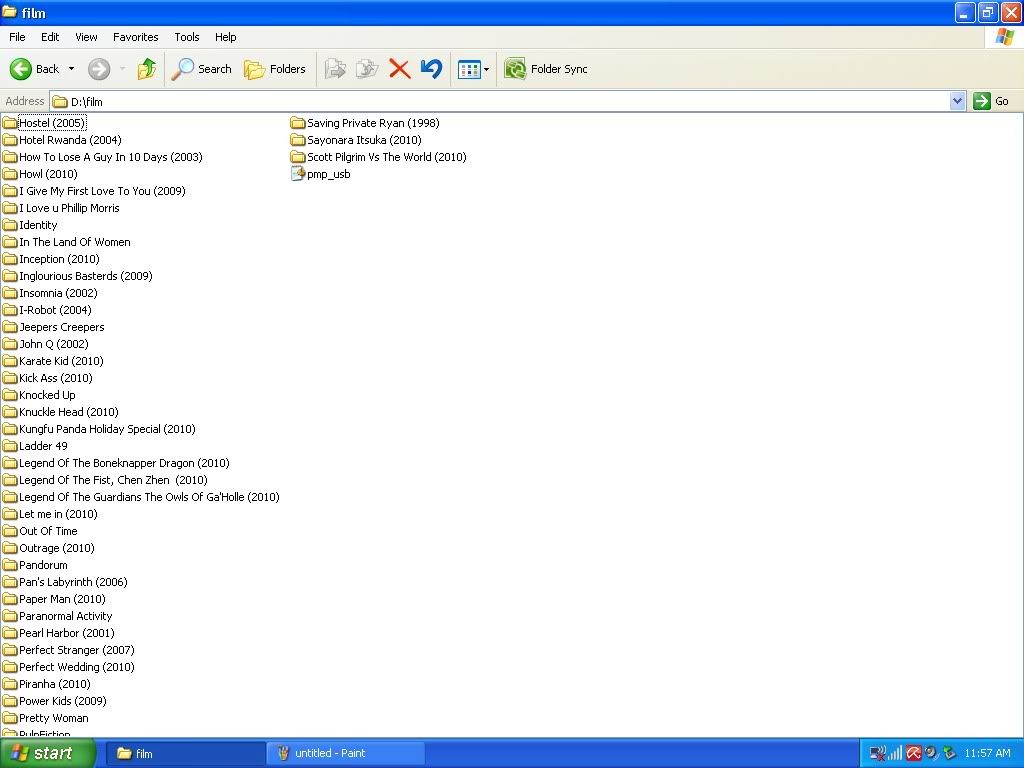This screenshot has height=768, width=1024.
Task: Select "Legend Of The Boneknapper Dragon (2010)"
Action: click(124, 462)
